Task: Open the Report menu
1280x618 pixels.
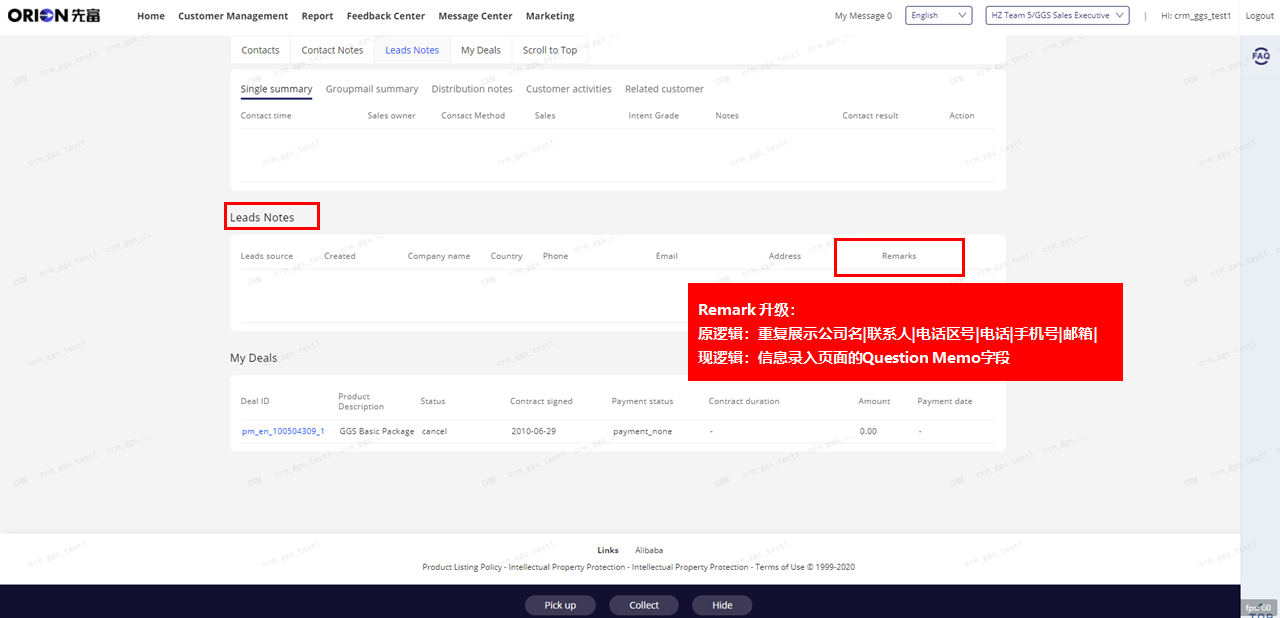Action: pos(317,16)
